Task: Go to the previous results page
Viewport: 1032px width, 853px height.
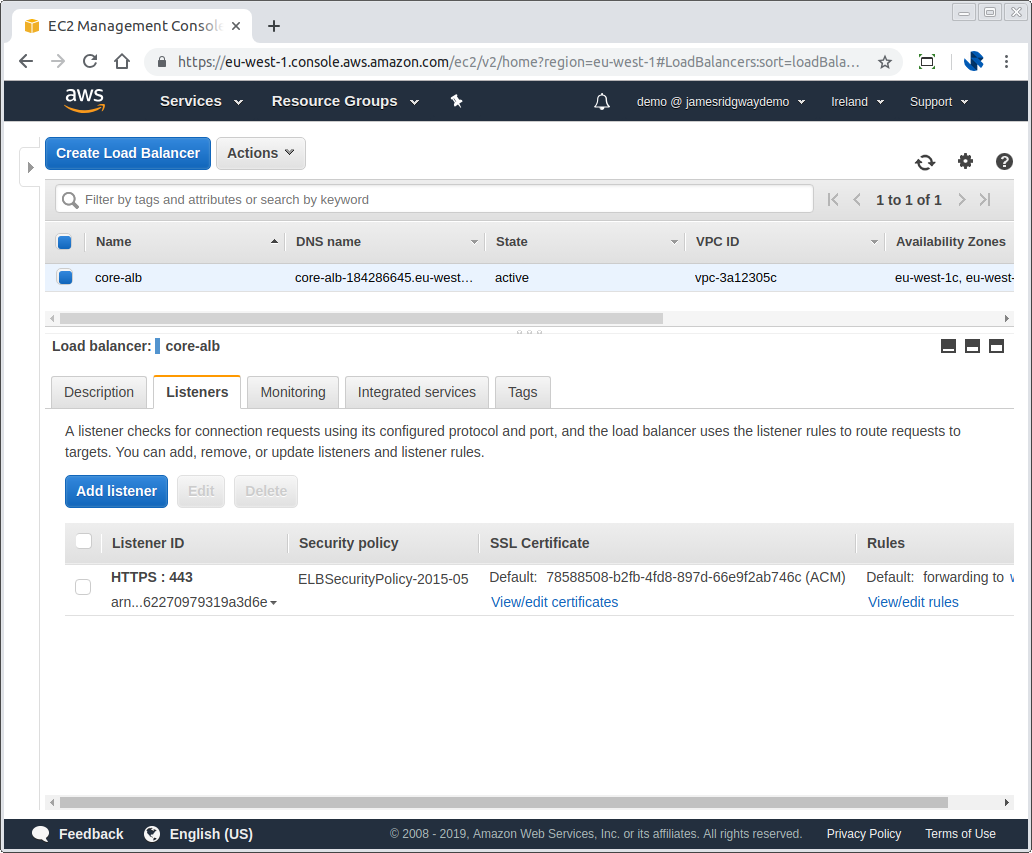Action: pos(857,199)
